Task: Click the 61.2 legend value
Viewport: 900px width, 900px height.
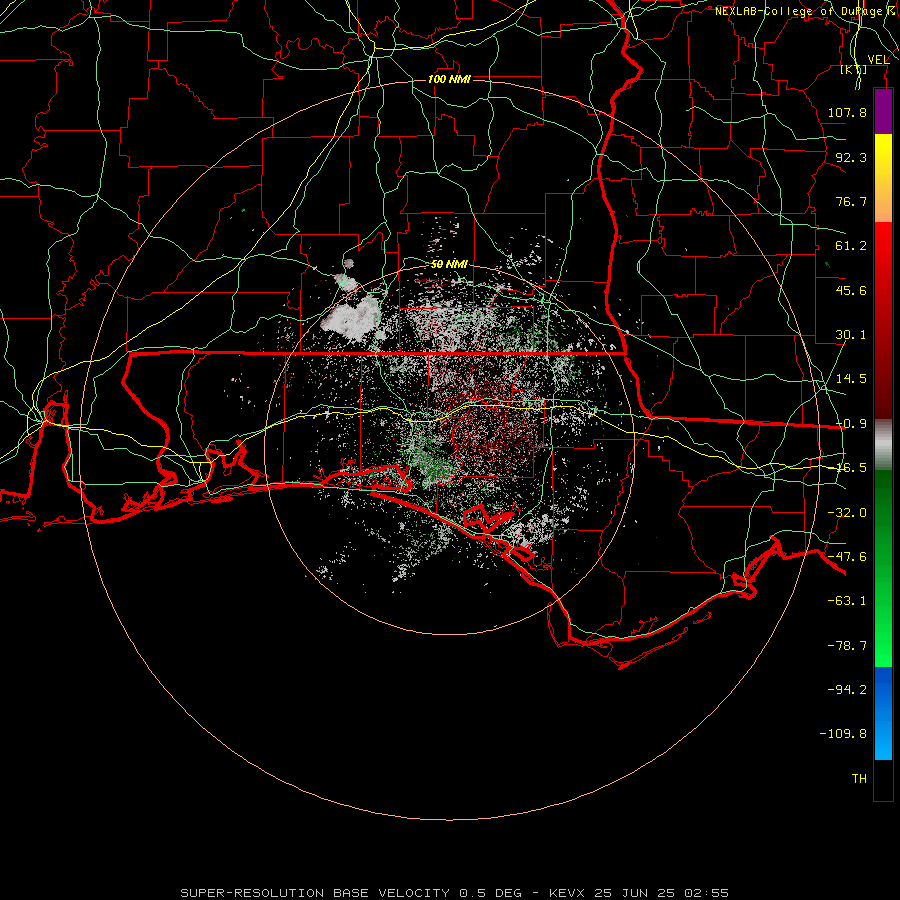Action: click(851, 246)
